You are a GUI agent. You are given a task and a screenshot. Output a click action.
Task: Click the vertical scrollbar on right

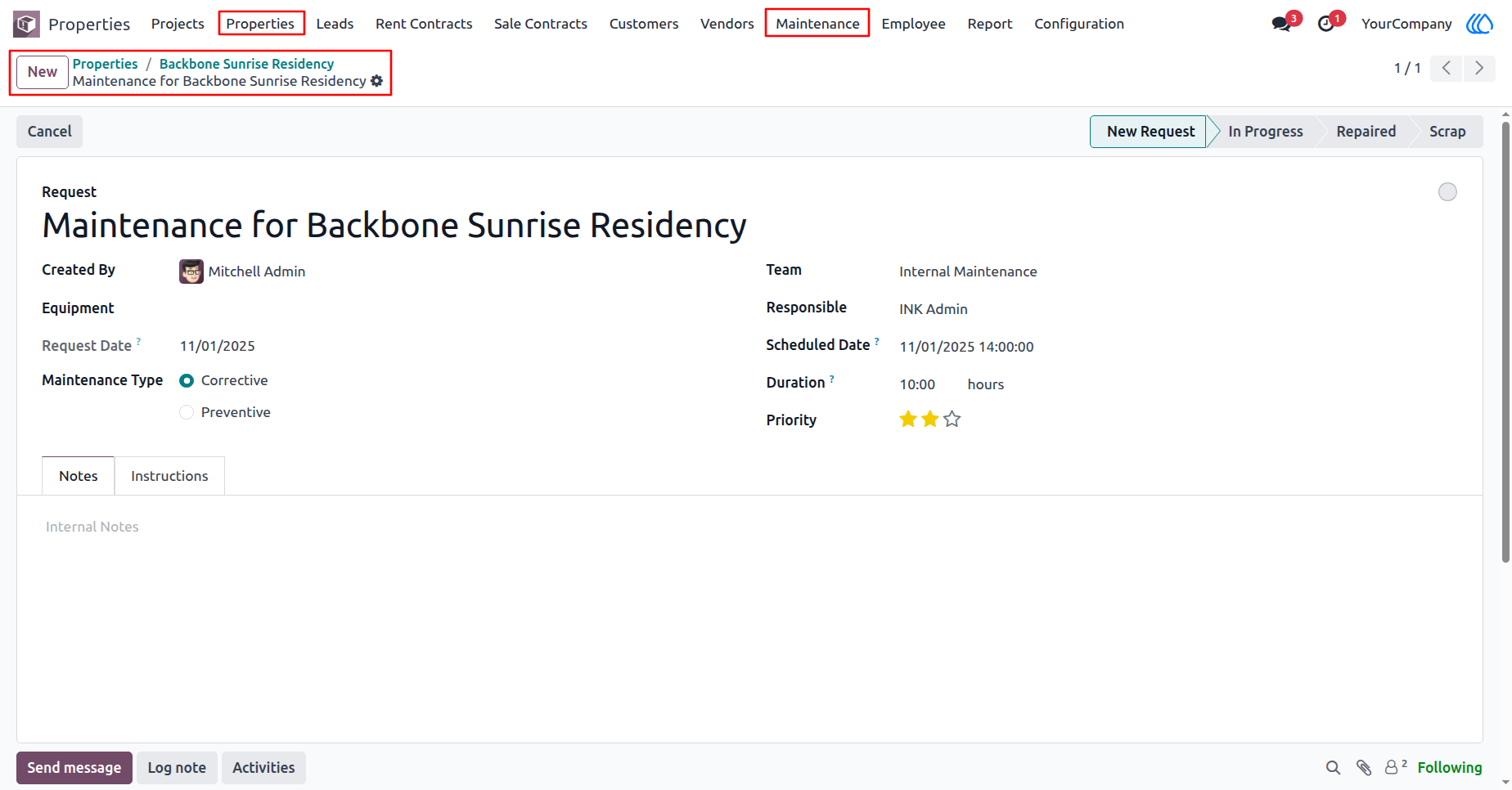point(1505,342)
